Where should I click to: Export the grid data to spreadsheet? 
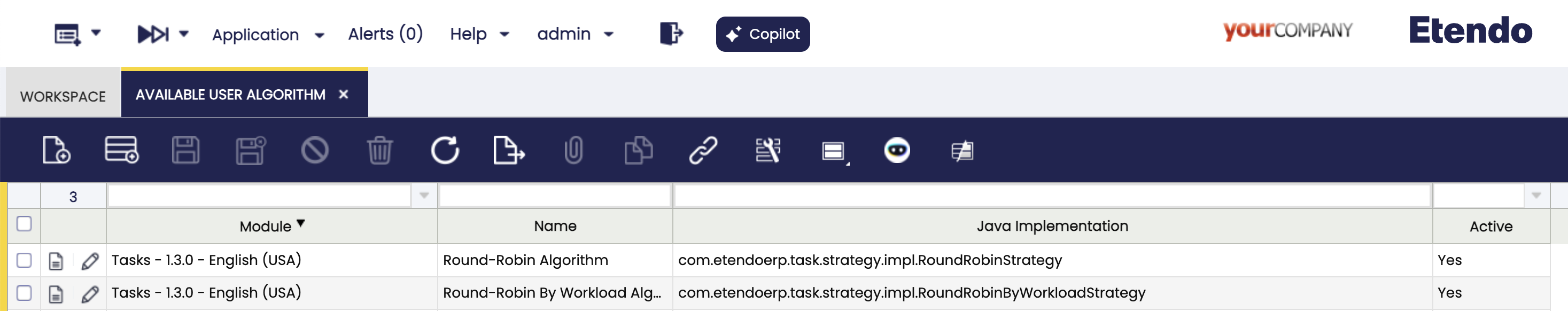[509, 150]
